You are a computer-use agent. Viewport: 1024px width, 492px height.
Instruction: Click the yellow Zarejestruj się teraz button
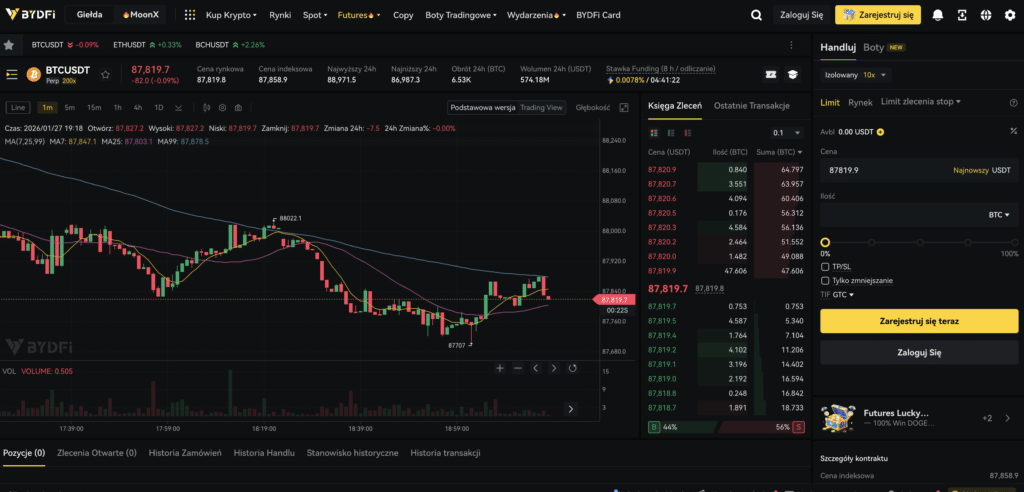[918, 321]
